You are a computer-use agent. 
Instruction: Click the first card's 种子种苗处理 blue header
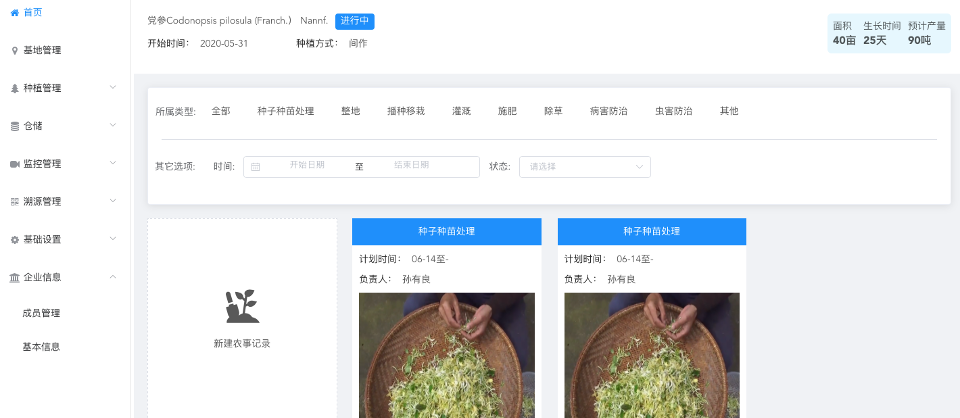click(x=447, y=231)
